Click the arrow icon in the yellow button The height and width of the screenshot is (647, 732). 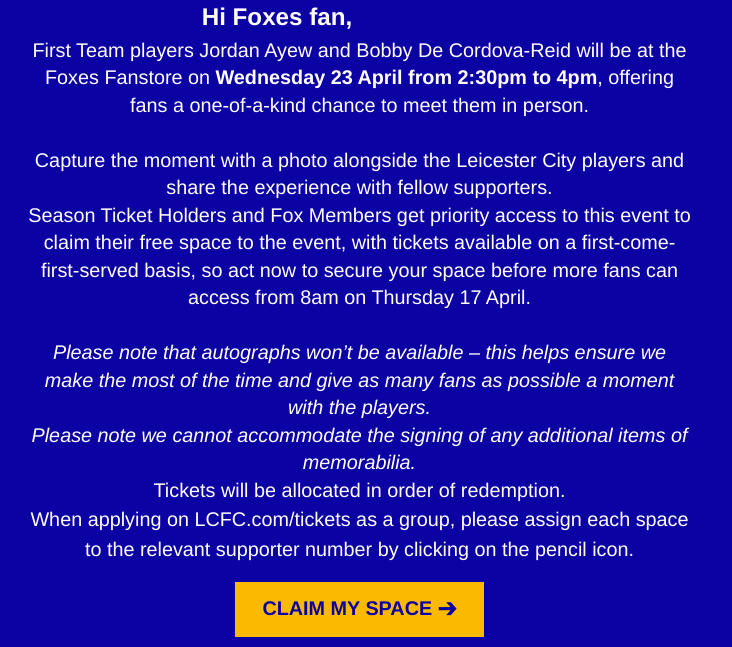click(447, 609)
